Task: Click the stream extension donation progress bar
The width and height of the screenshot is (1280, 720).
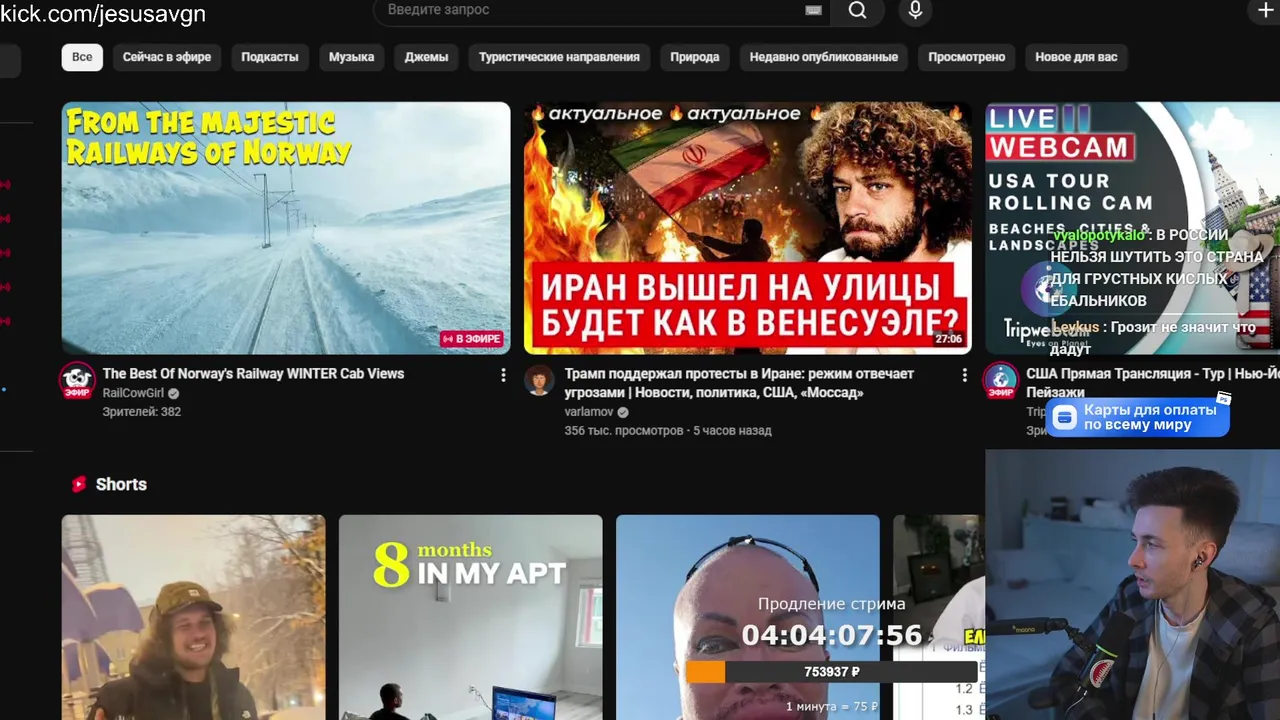Action: 831,672
